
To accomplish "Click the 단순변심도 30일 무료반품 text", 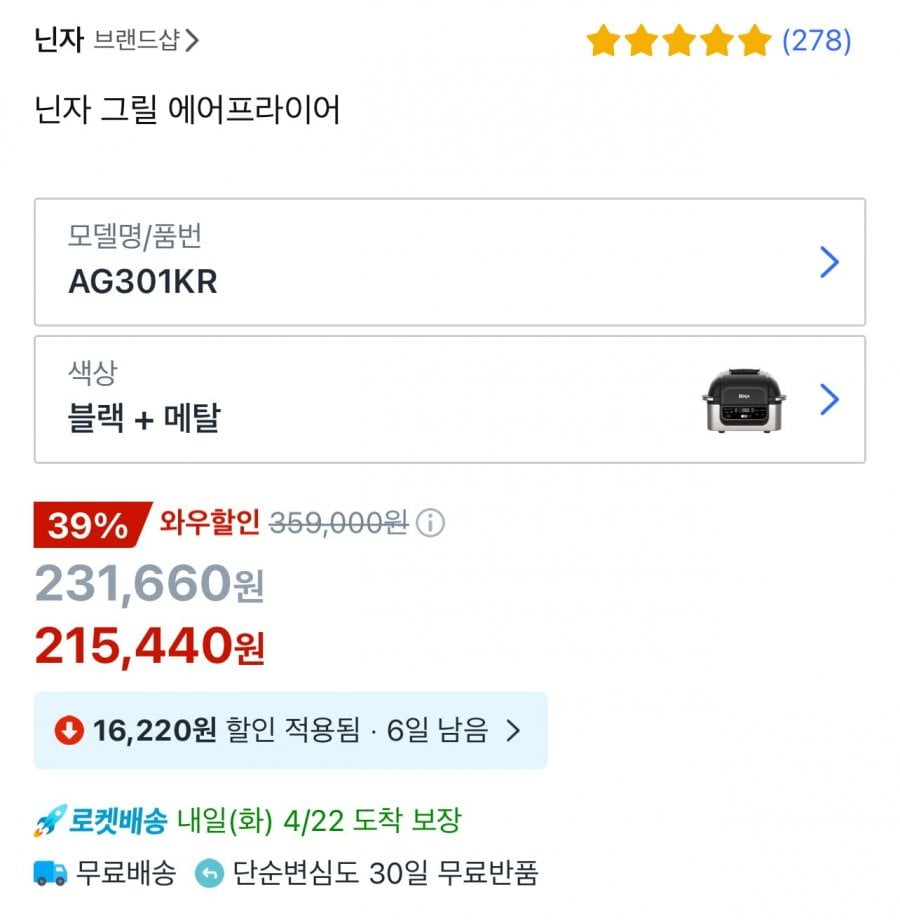I will 385,873.
